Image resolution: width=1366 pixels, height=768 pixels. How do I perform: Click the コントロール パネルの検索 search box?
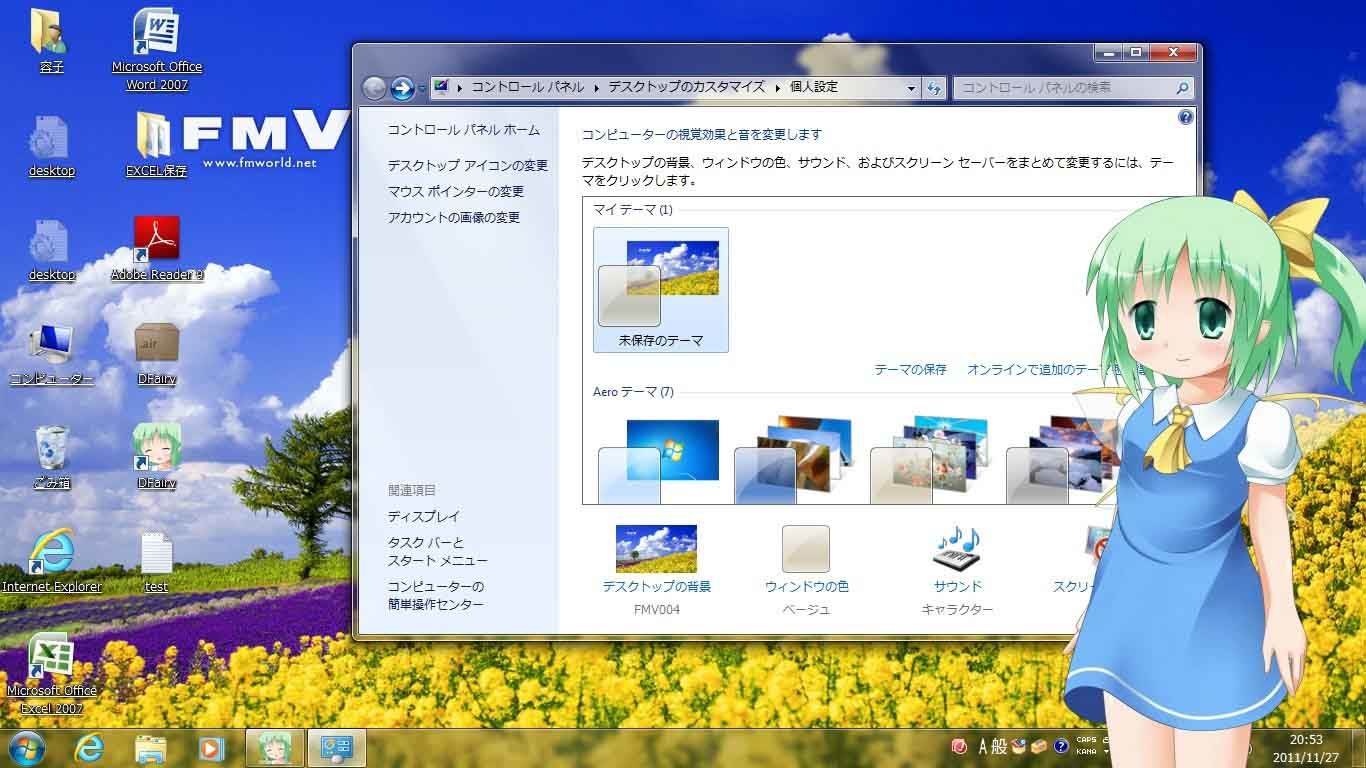click(x=1063, y=88)
